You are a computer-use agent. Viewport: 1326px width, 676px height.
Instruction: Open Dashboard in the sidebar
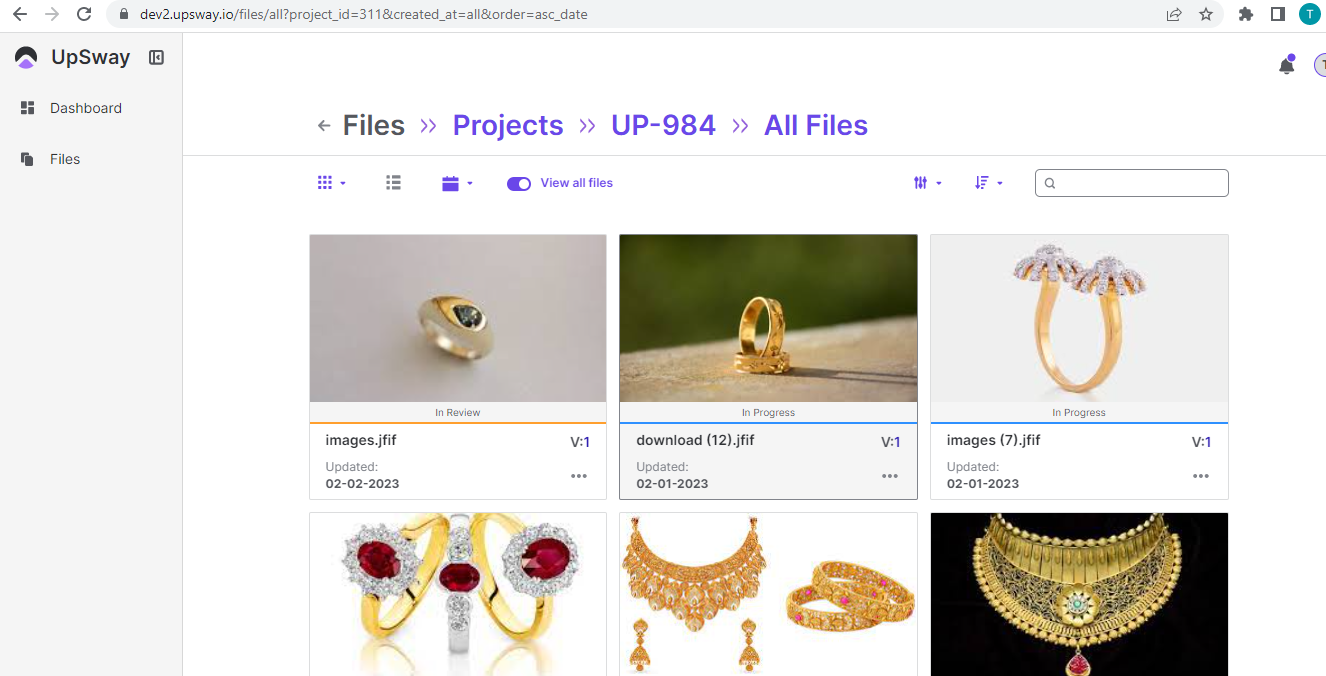click(x=85, y=108)
